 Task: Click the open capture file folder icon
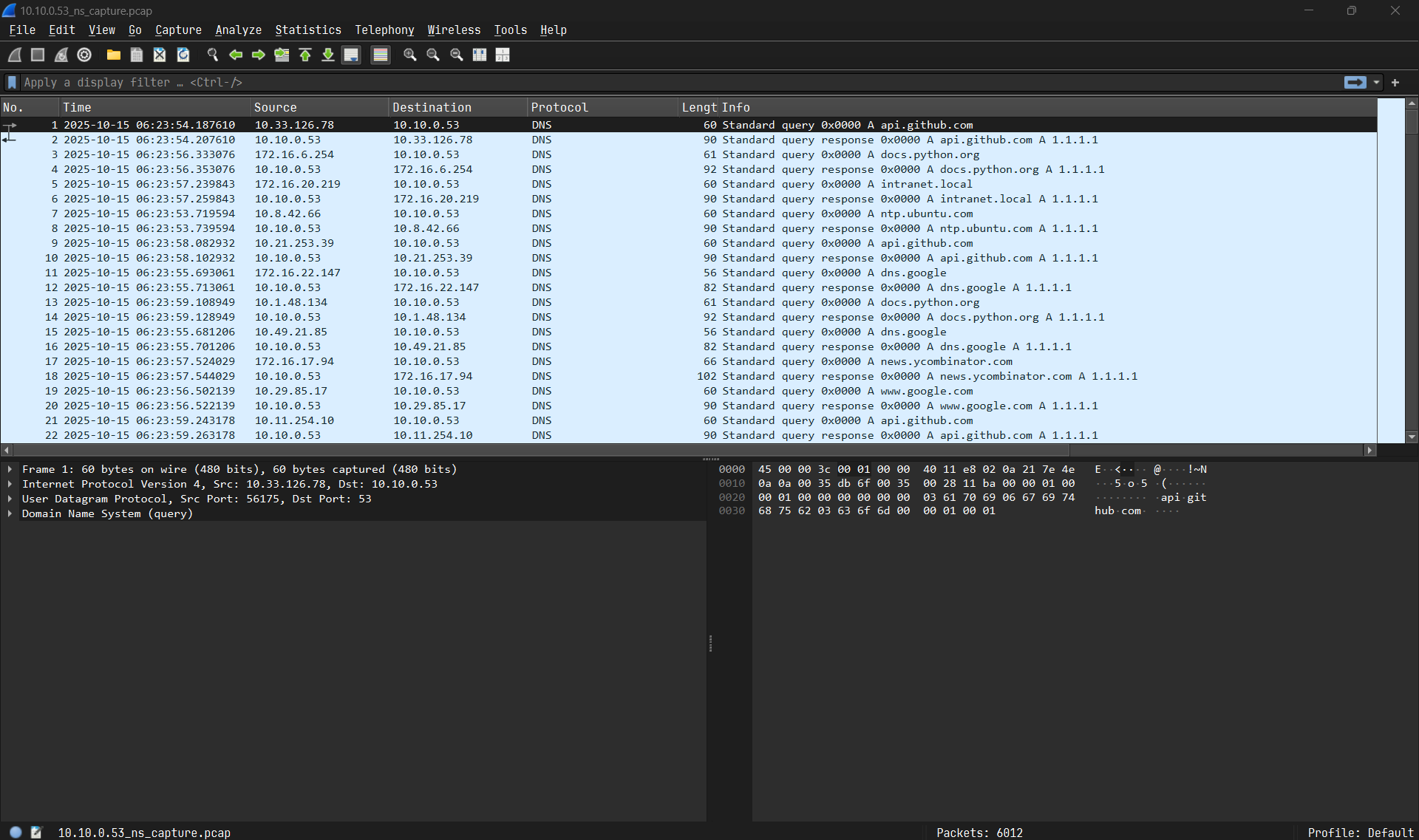pos(113,55)
